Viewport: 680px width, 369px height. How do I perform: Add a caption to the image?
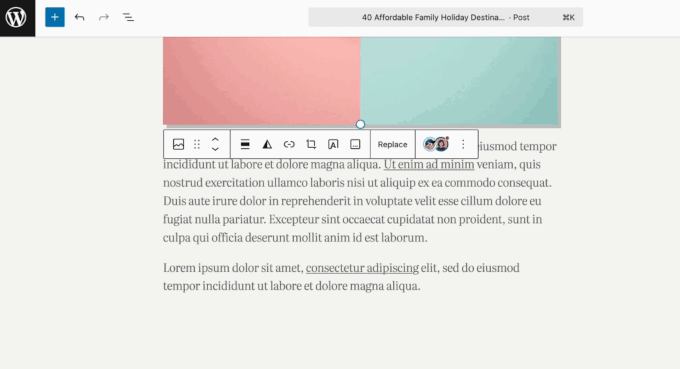click(x=355, y=144)
